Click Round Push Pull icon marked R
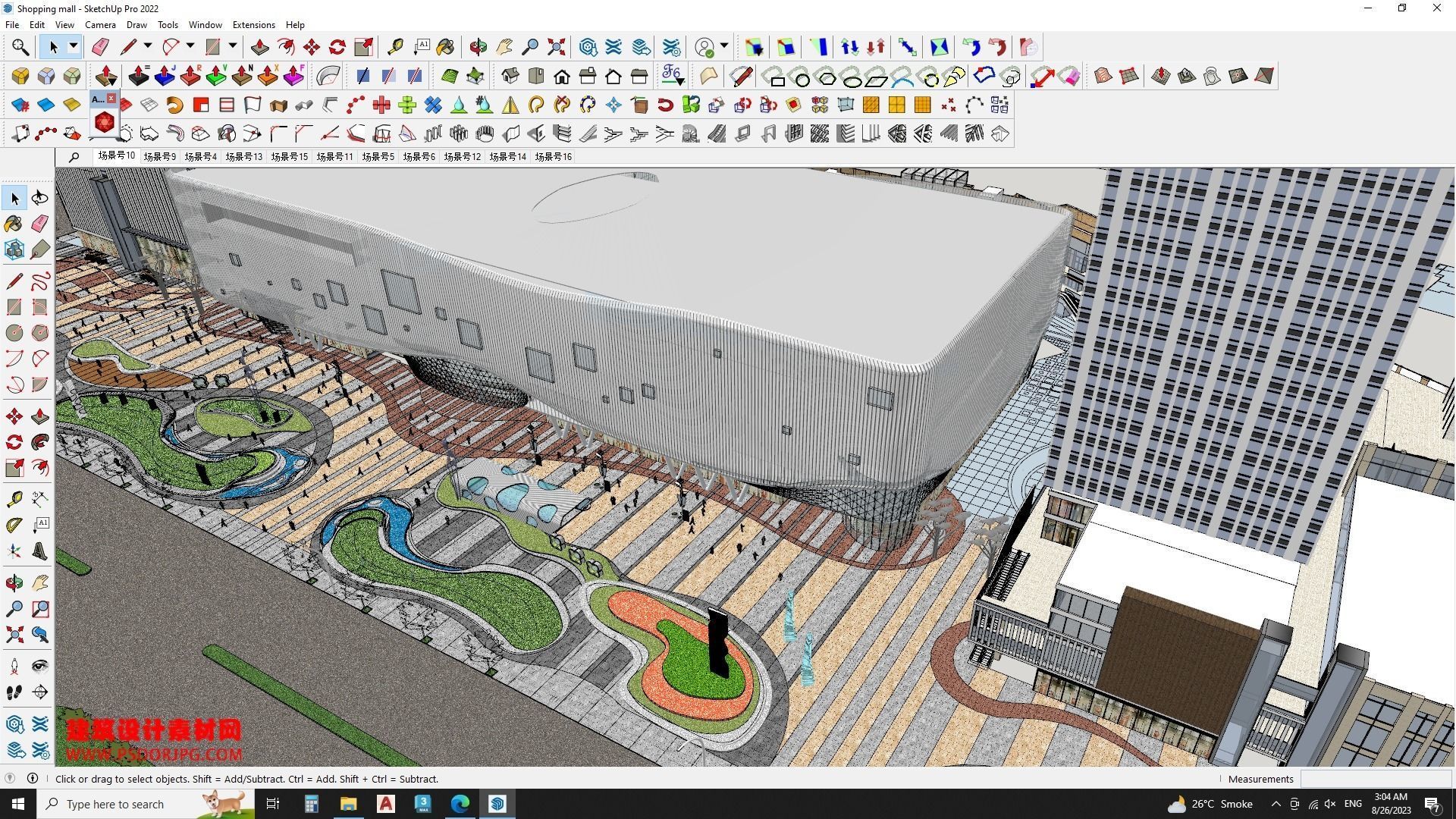 [190, 76]
